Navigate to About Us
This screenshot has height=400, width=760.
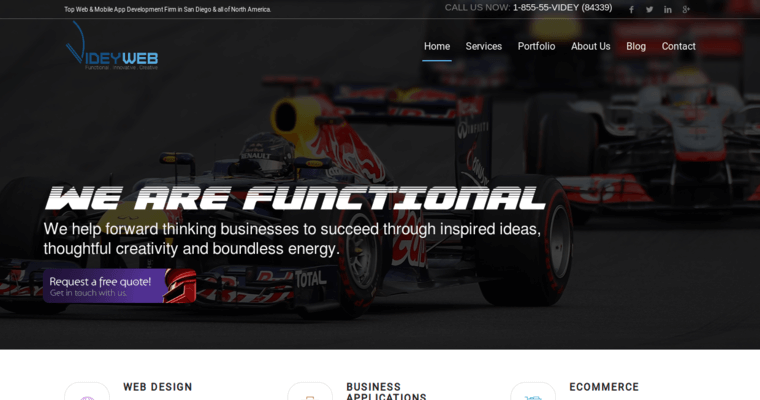coord(590,46)
